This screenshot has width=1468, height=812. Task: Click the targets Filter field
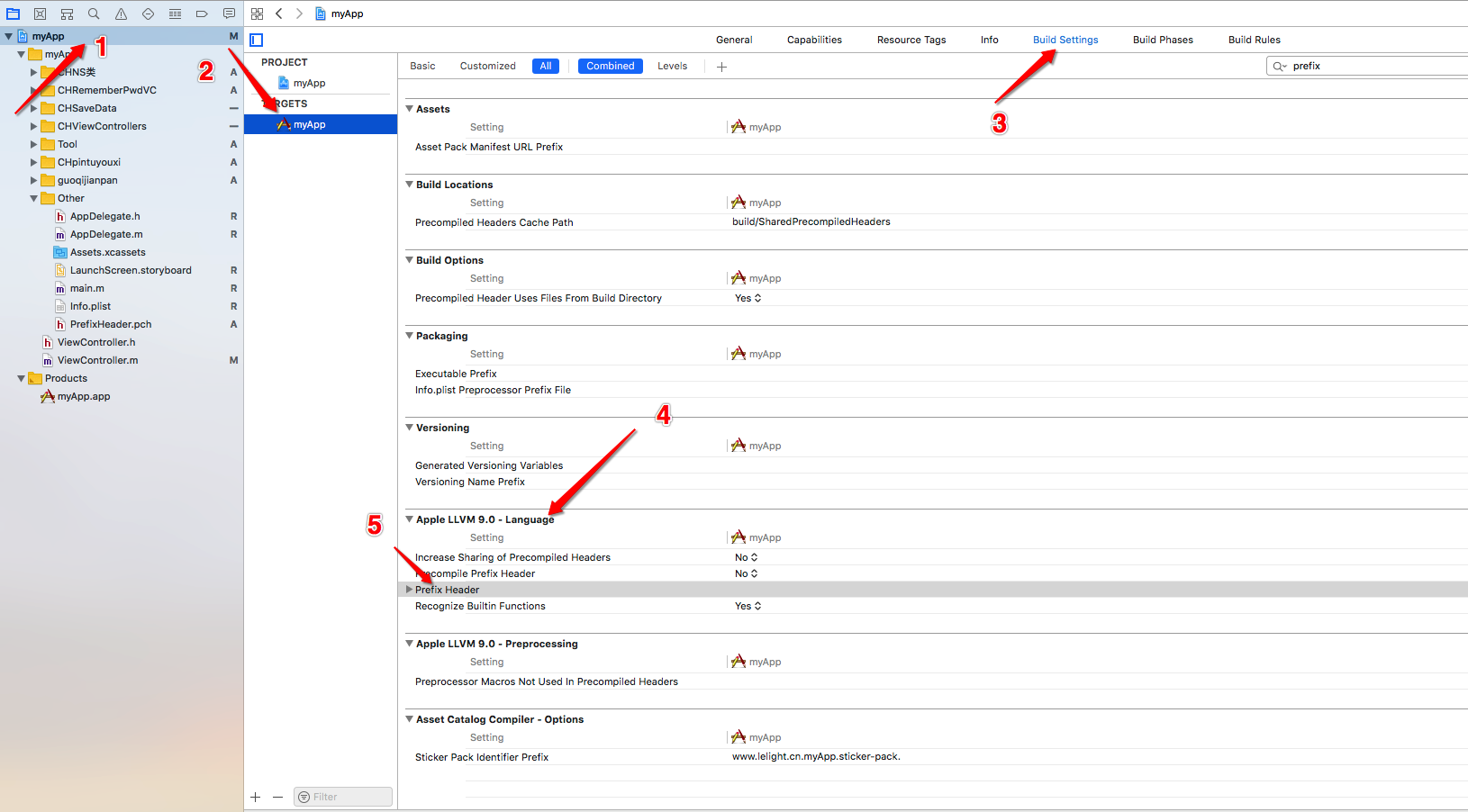(x=343, y=797)
